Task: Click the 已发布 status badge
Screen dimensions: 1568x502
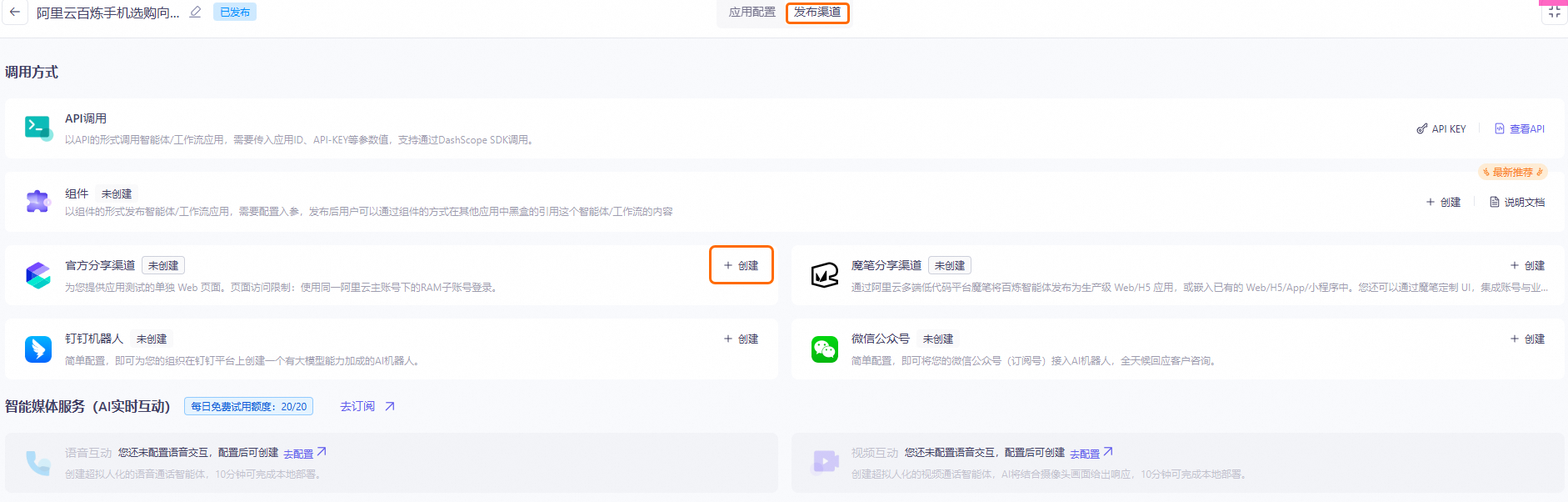Action: tap(235, 13)
